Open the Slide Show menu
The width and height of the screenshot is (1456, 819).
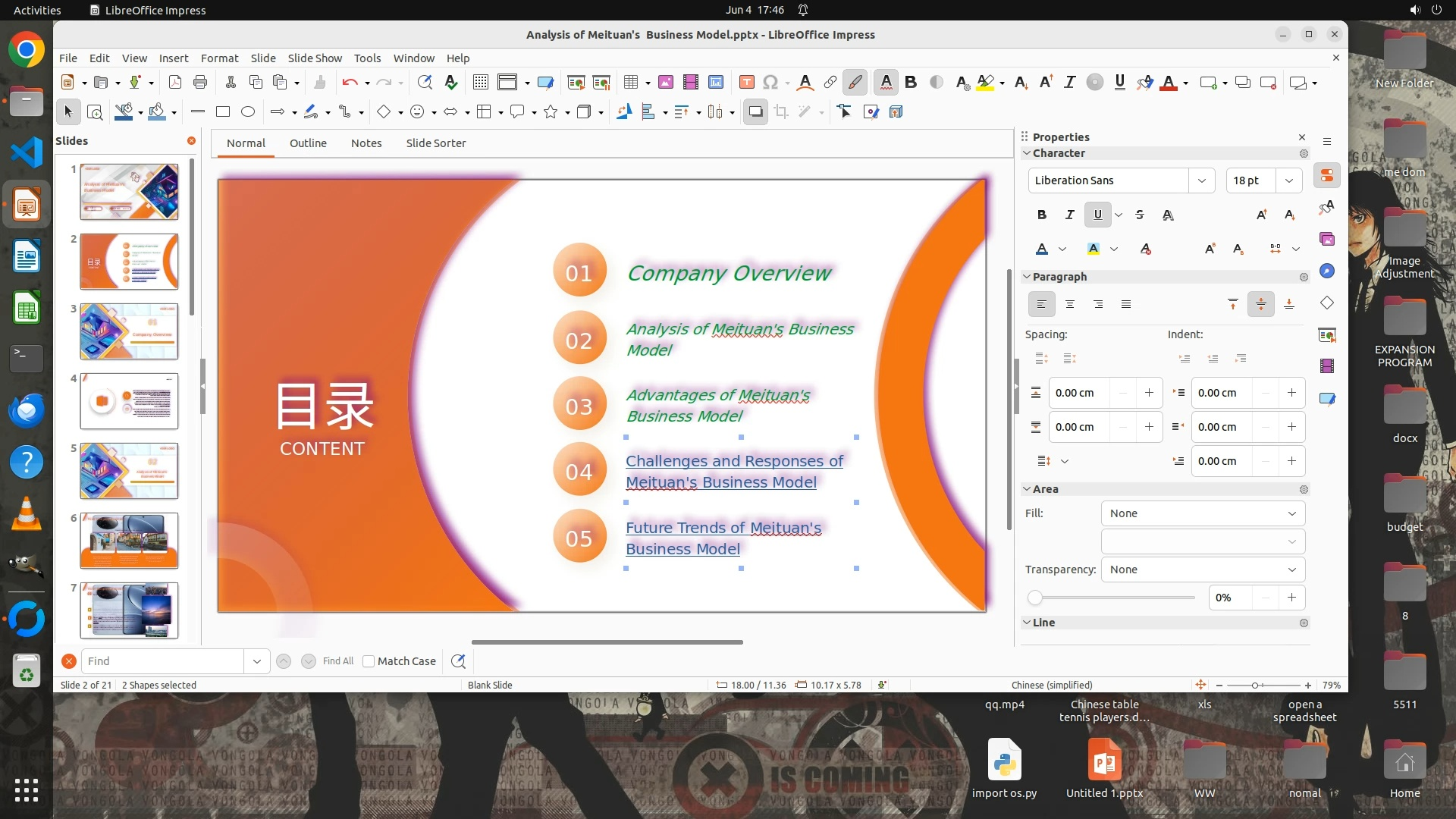[315, 58]
